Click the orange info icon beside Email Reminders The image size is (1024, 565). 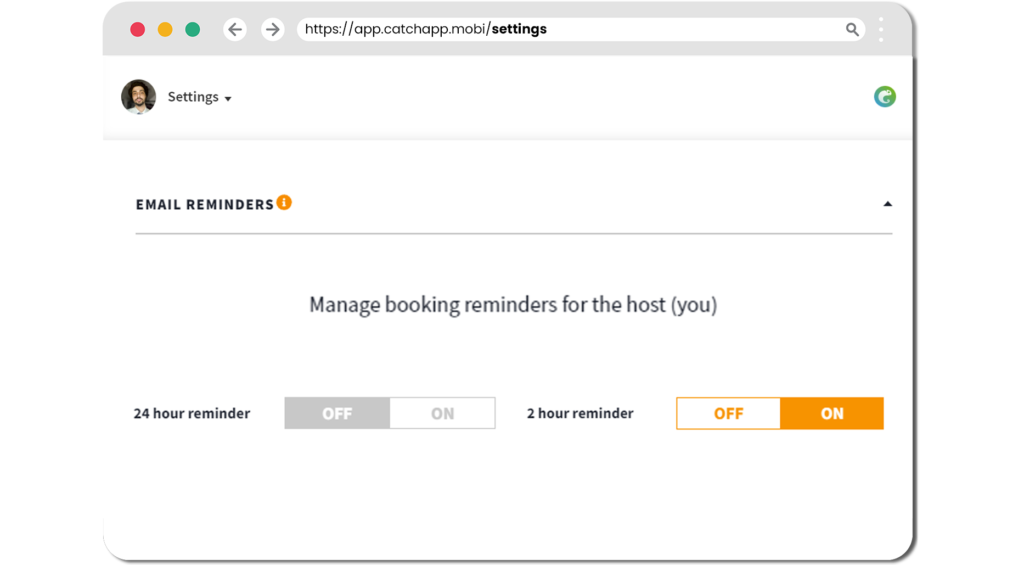coord(284,202)
